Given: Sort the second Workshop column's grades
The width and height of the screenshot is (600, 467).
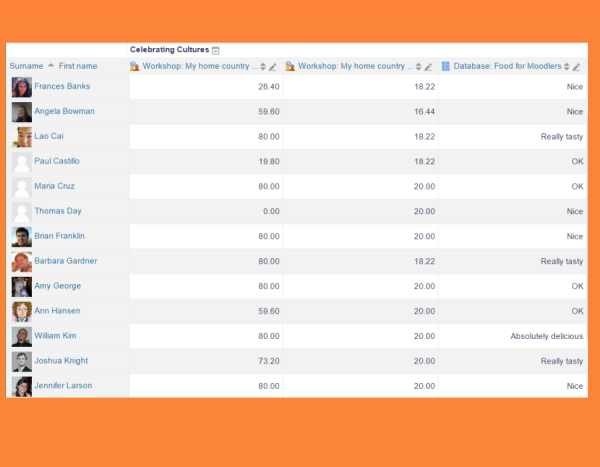Looking at the screenshot, I should (x=418, y=67).
